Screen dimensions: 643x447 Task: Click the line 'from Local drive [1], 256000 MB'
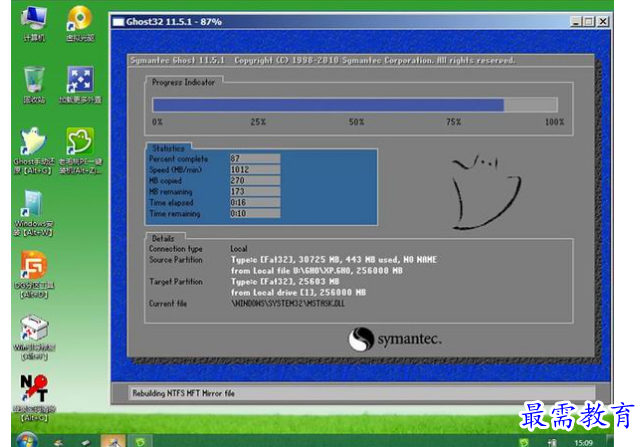(299, 293)
